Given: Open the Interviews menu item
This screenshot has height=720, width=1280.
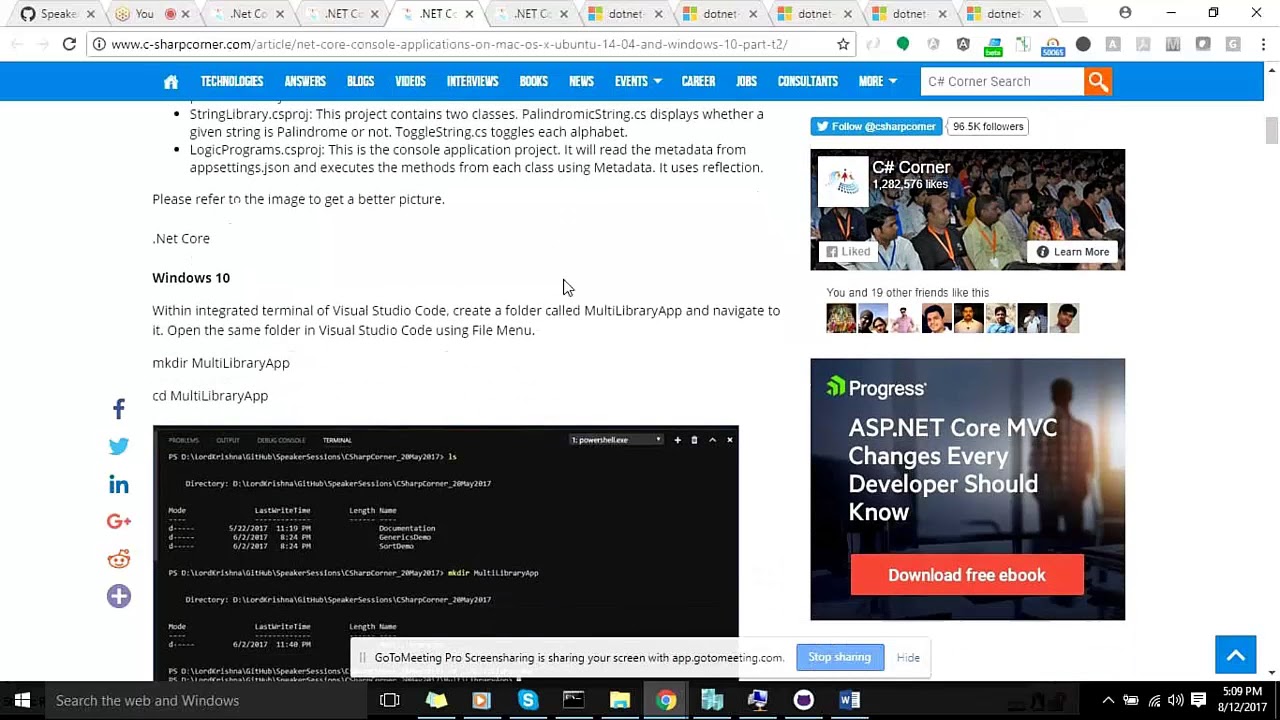Looking at the screenshot, I should pyautogui.click(x=472, y=82).
